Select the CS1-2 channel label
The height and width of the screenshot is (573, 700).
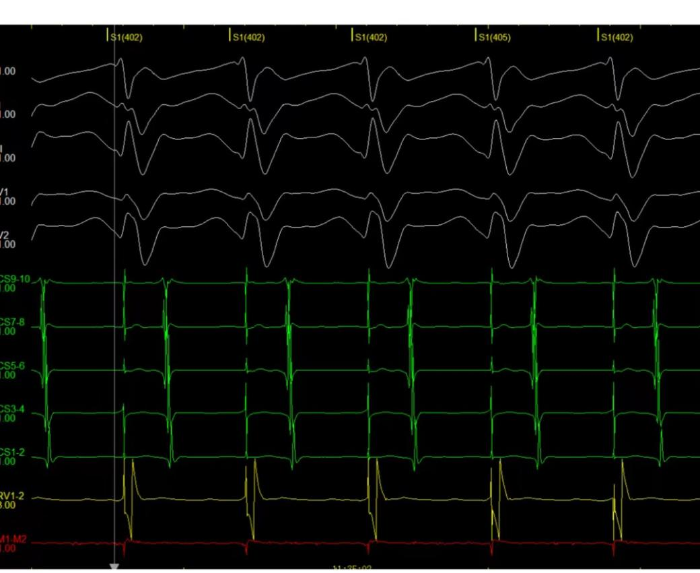(13, 452)
